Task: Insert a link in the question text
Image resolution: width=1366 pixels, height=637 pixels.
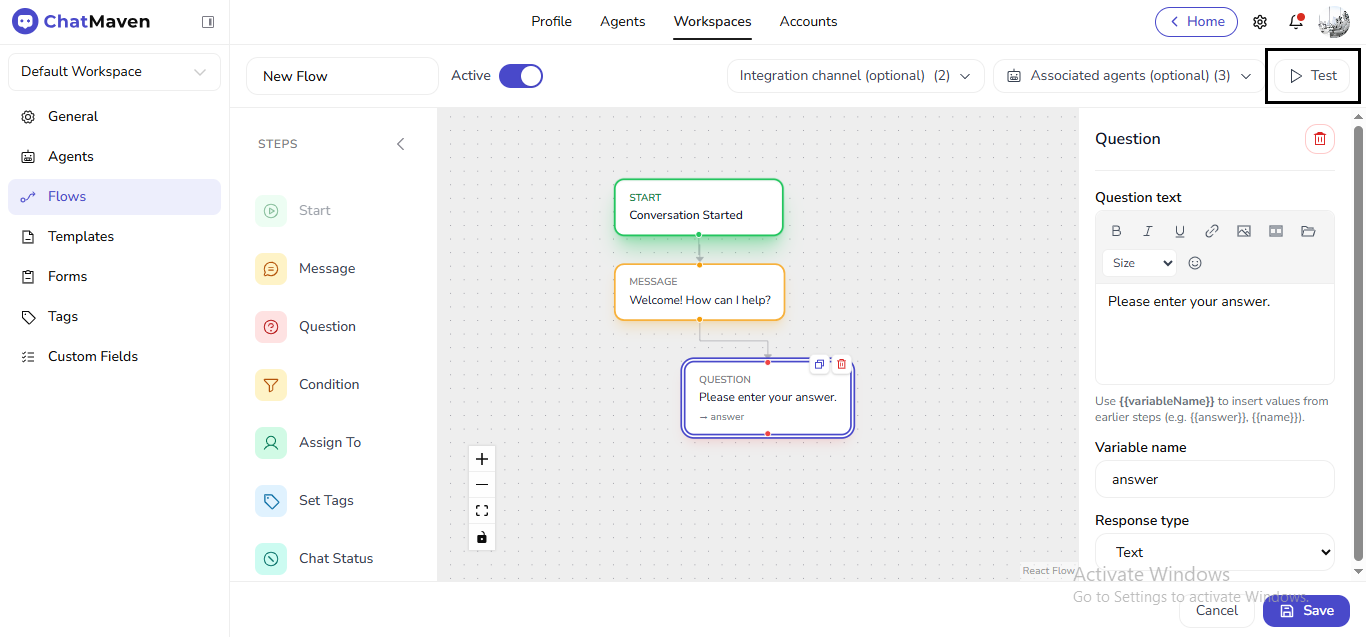Action: tap(1212, 230)
